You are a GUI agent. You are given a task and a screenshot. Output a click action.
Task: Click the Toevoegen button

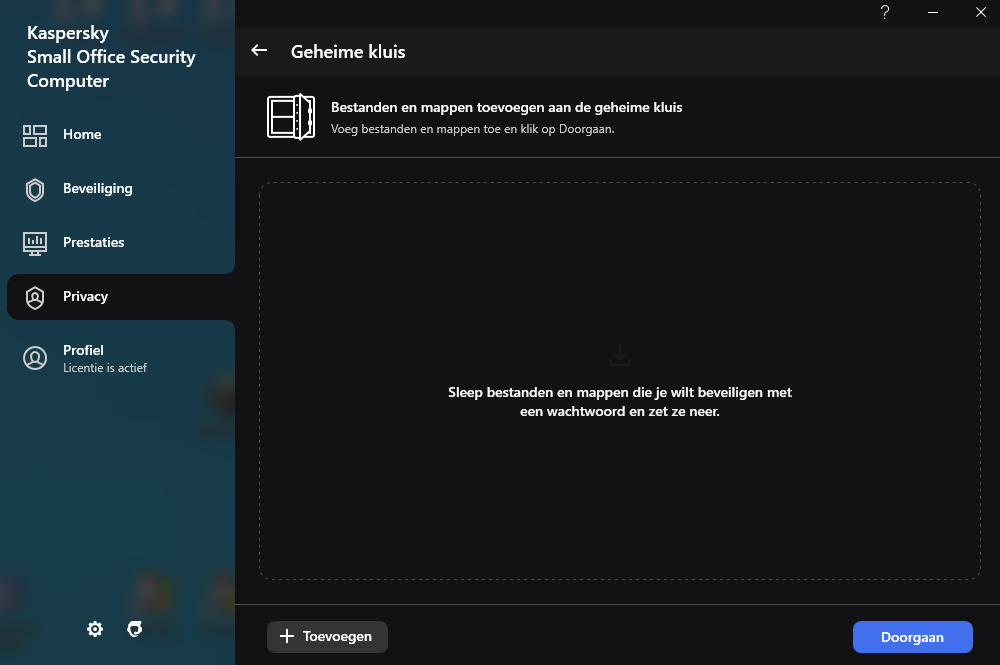(327, 636)
